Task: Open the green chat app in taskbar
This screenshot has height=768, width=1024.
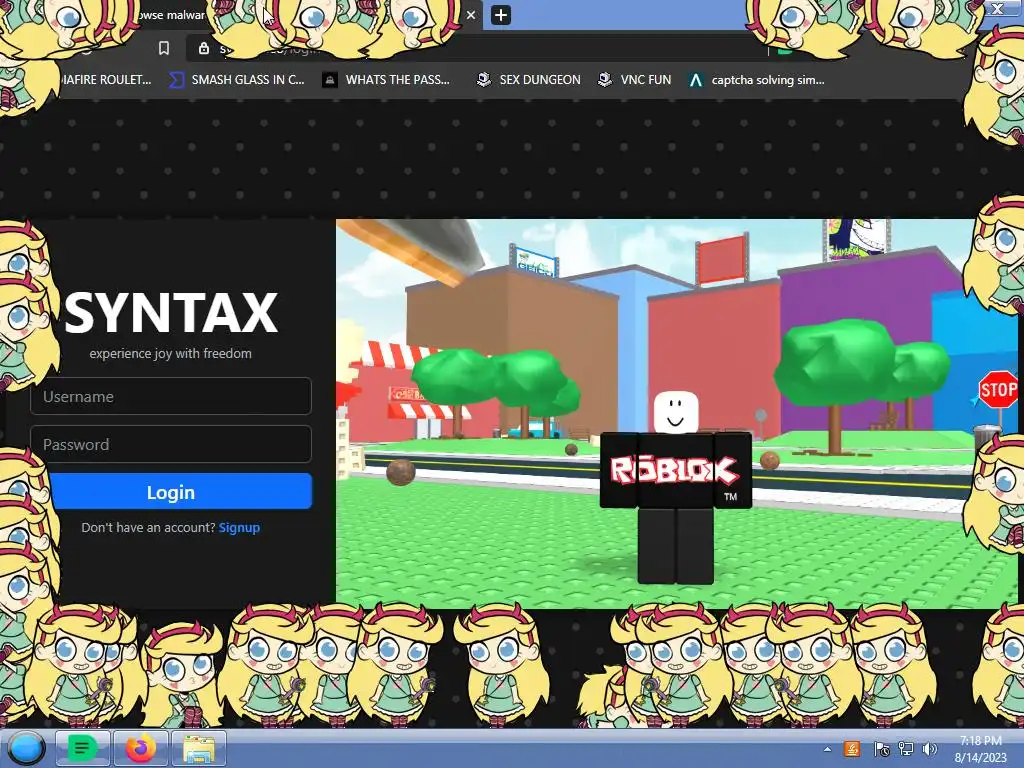Action: pyautogui.click(x=82, y=748)
